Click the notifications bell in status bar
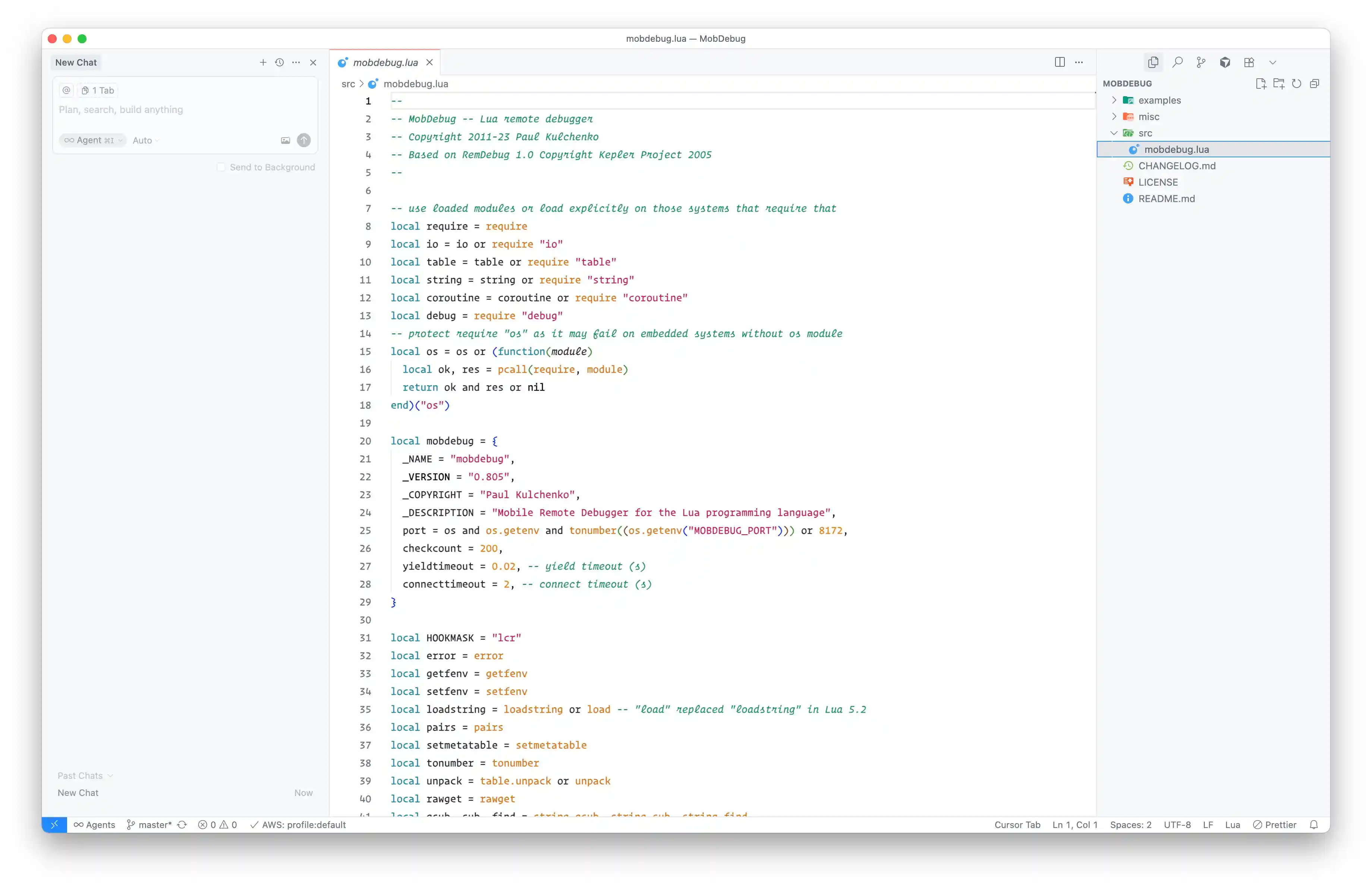Screen dimensions: 1372x888 [x=1314, y=825]
